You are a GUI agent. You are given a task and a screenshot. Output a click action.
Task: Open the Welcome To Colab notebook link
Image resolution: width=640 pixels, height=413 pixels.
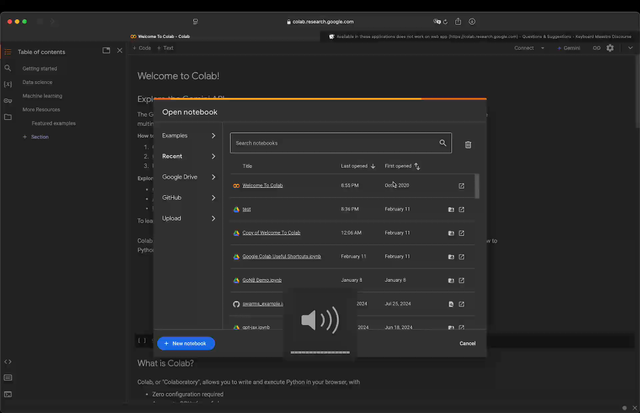pyautogui.click(x=262, y=185)
